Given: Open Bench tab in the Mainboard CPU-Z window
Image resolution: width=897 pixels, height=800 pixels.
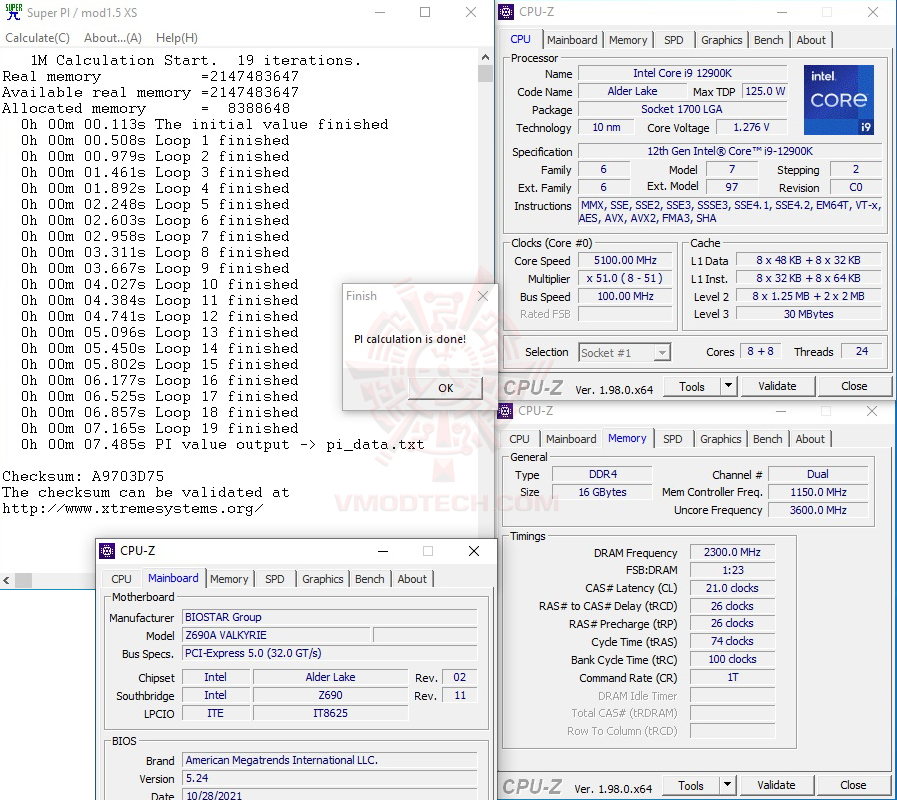Looking at the screenshot, I should pos(370,579).
